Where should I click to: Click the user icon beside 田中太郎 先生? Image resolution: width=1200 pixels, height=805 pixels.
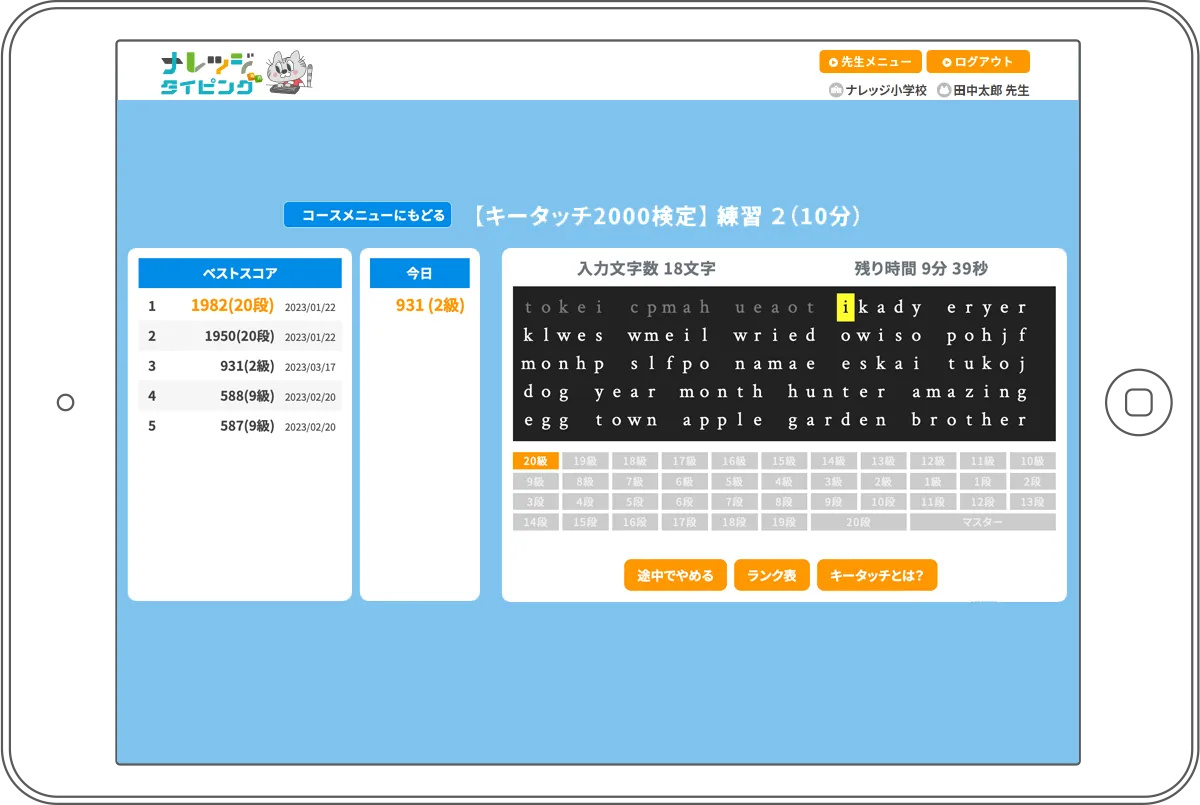pyautogui.click(x=943, y=90)
